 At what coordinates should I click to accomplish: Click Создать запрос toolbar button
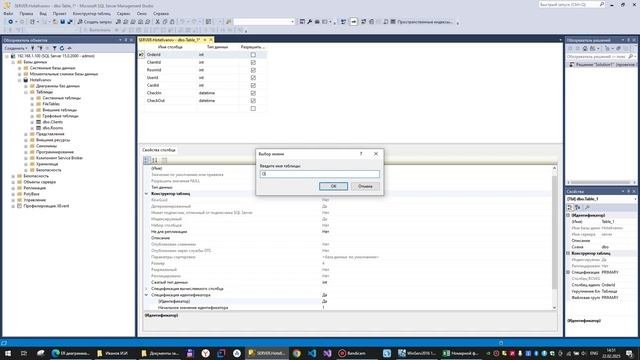[x=95, y=22]
